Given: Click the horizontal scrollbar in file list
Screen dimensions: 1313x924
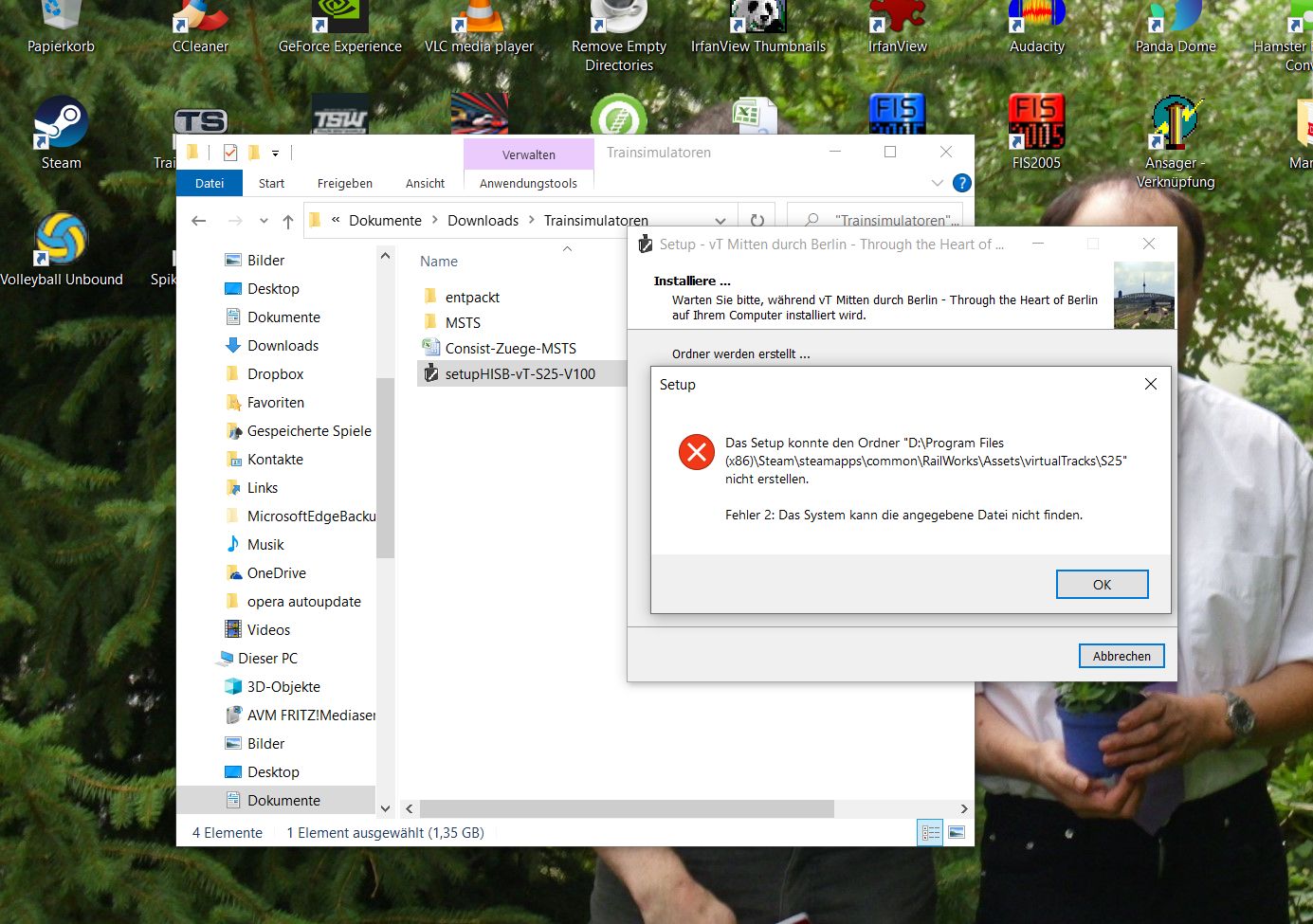Looking at the screenshot, I should (x=626, y=808).
